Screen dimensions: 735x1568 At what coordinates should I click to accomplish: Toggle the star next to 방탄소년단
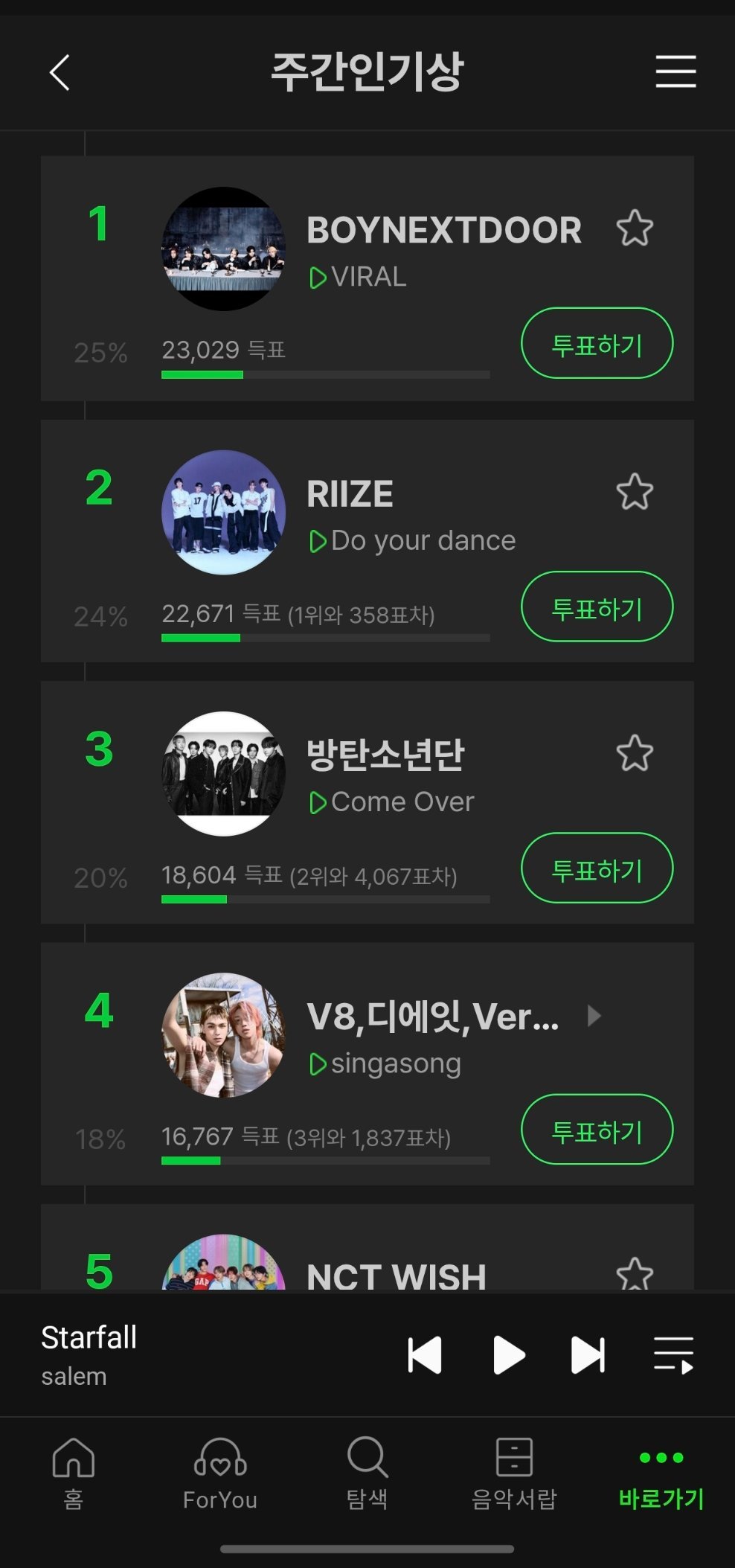point(635,753)
